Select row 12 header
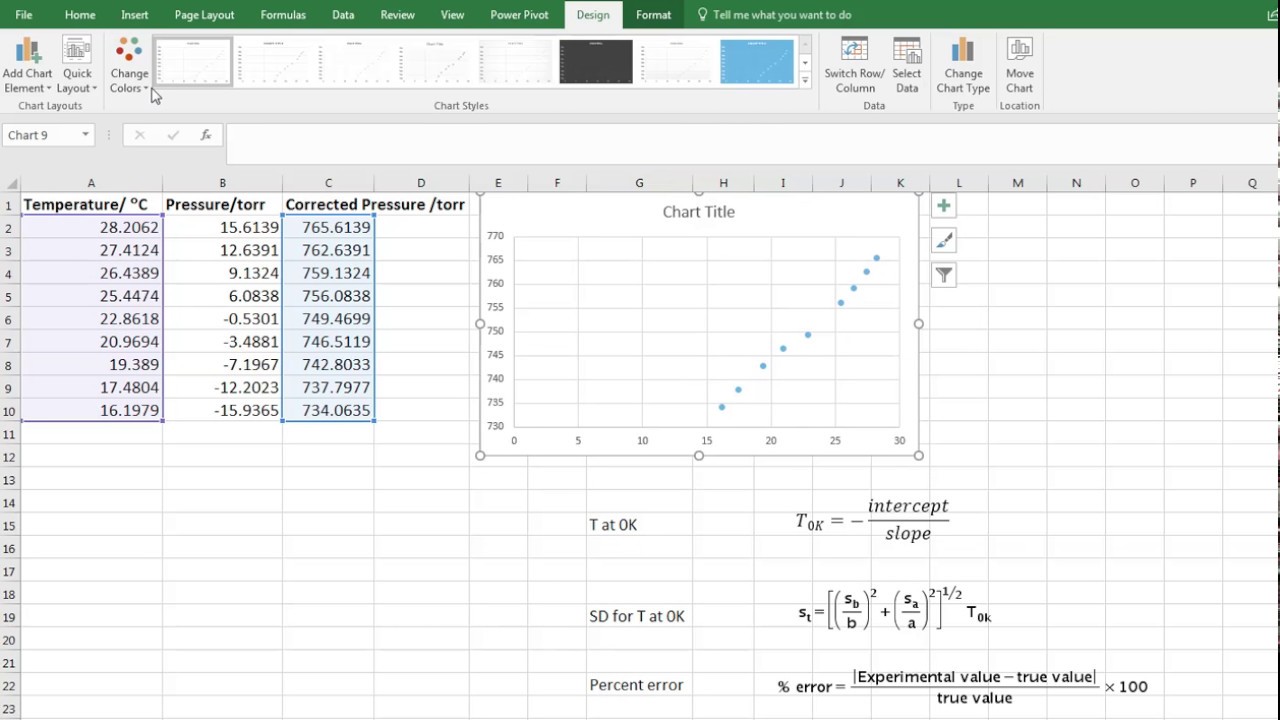 pos(9,457)
